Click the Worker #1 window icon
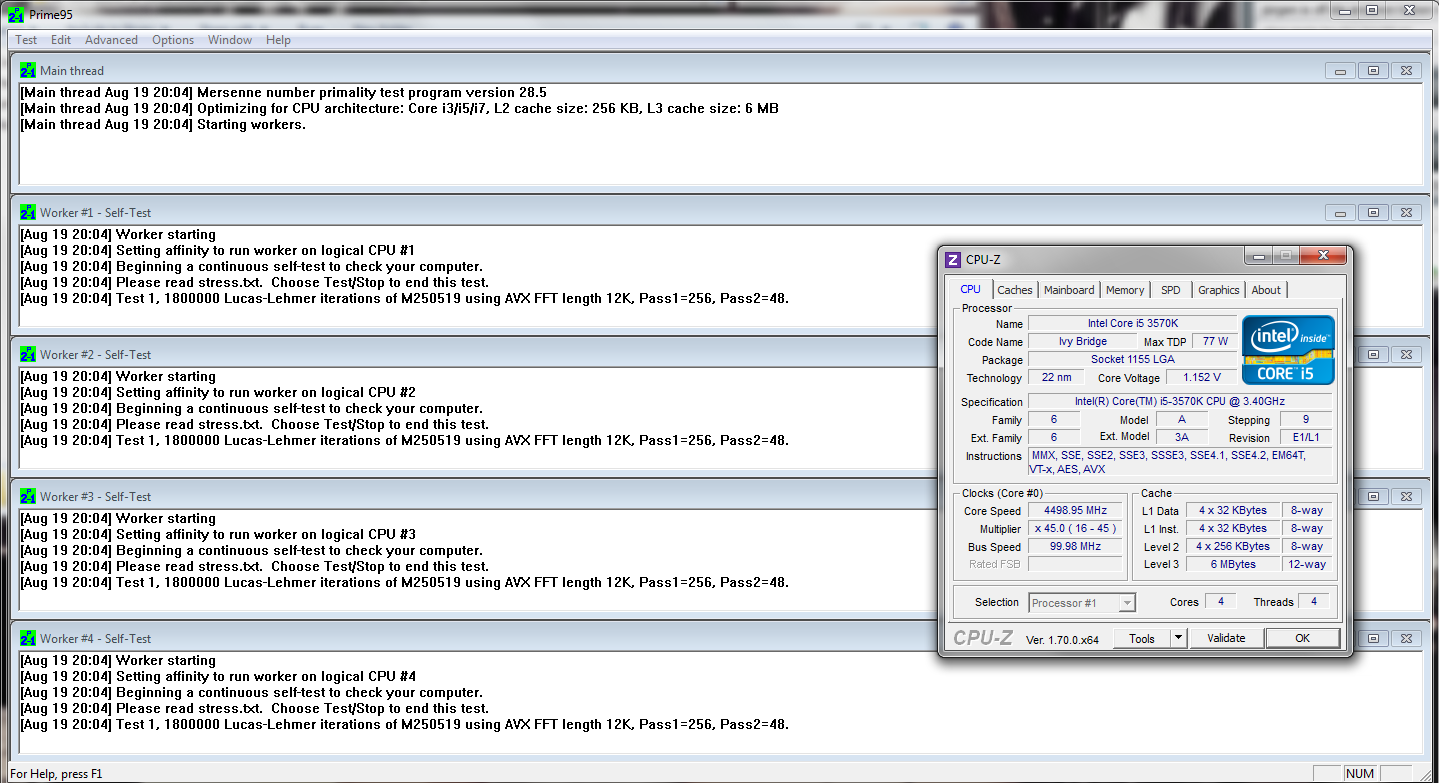The height and width of the screenshot is (783, 1439). [x=28, y=213]
